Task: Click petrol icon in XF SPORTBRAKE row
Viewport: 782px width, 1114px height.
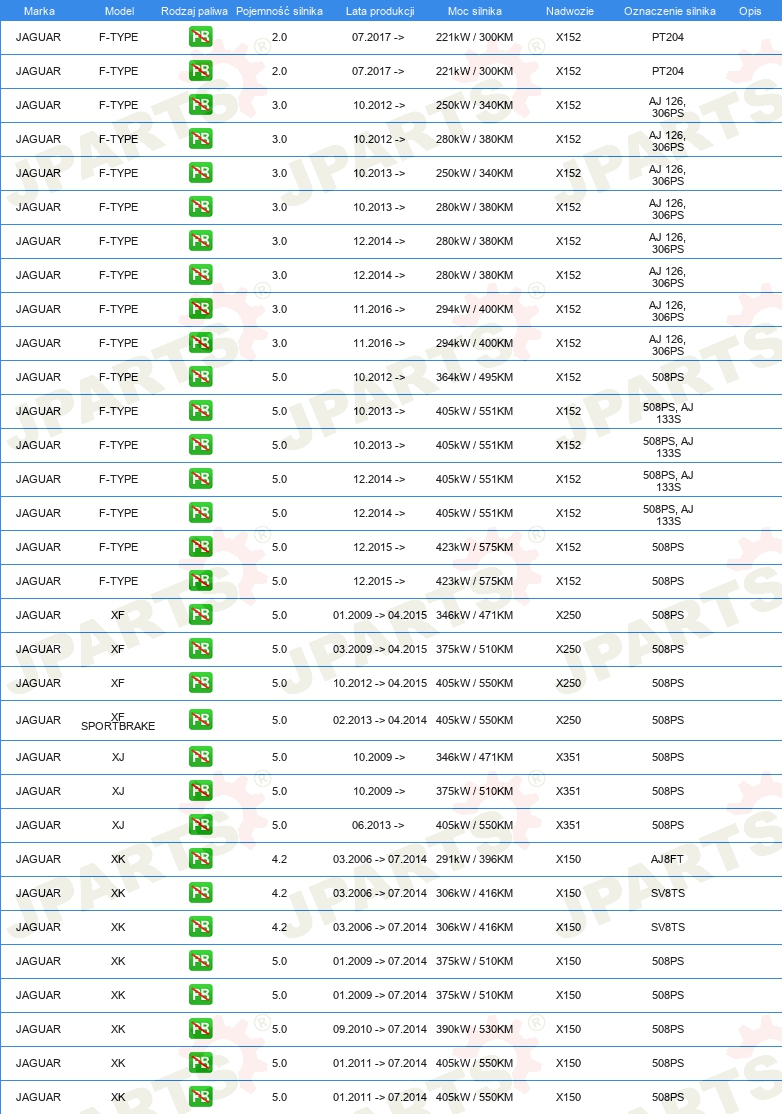Action: click(201, 720)
